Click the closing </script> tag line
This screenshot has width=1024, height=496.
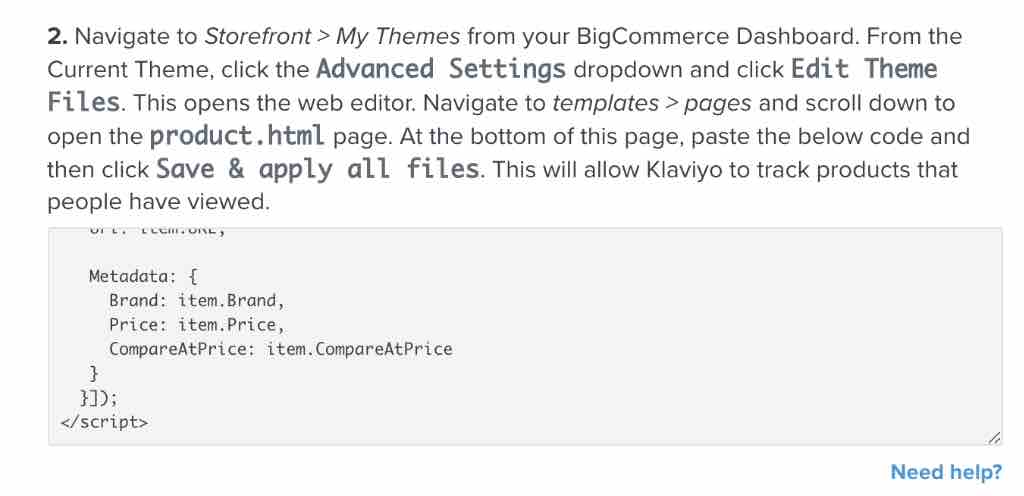104,422
